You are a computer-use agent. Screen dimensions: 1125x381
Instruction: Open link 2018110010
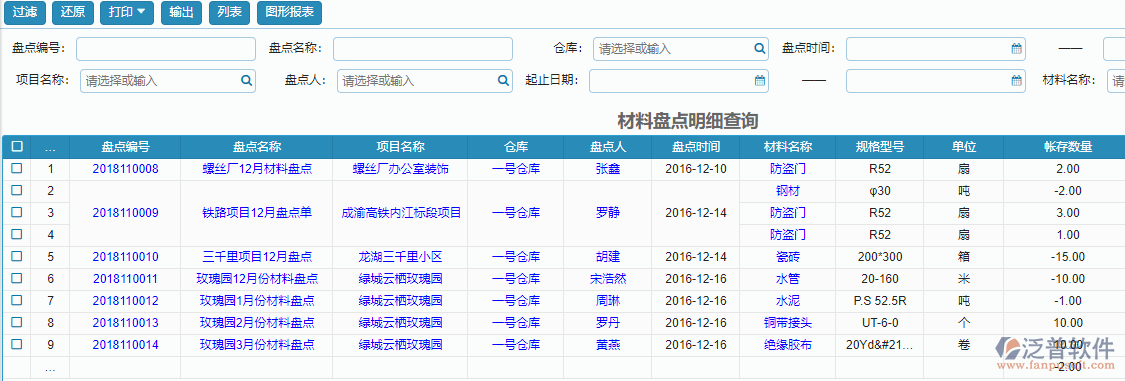click(126, 256)
